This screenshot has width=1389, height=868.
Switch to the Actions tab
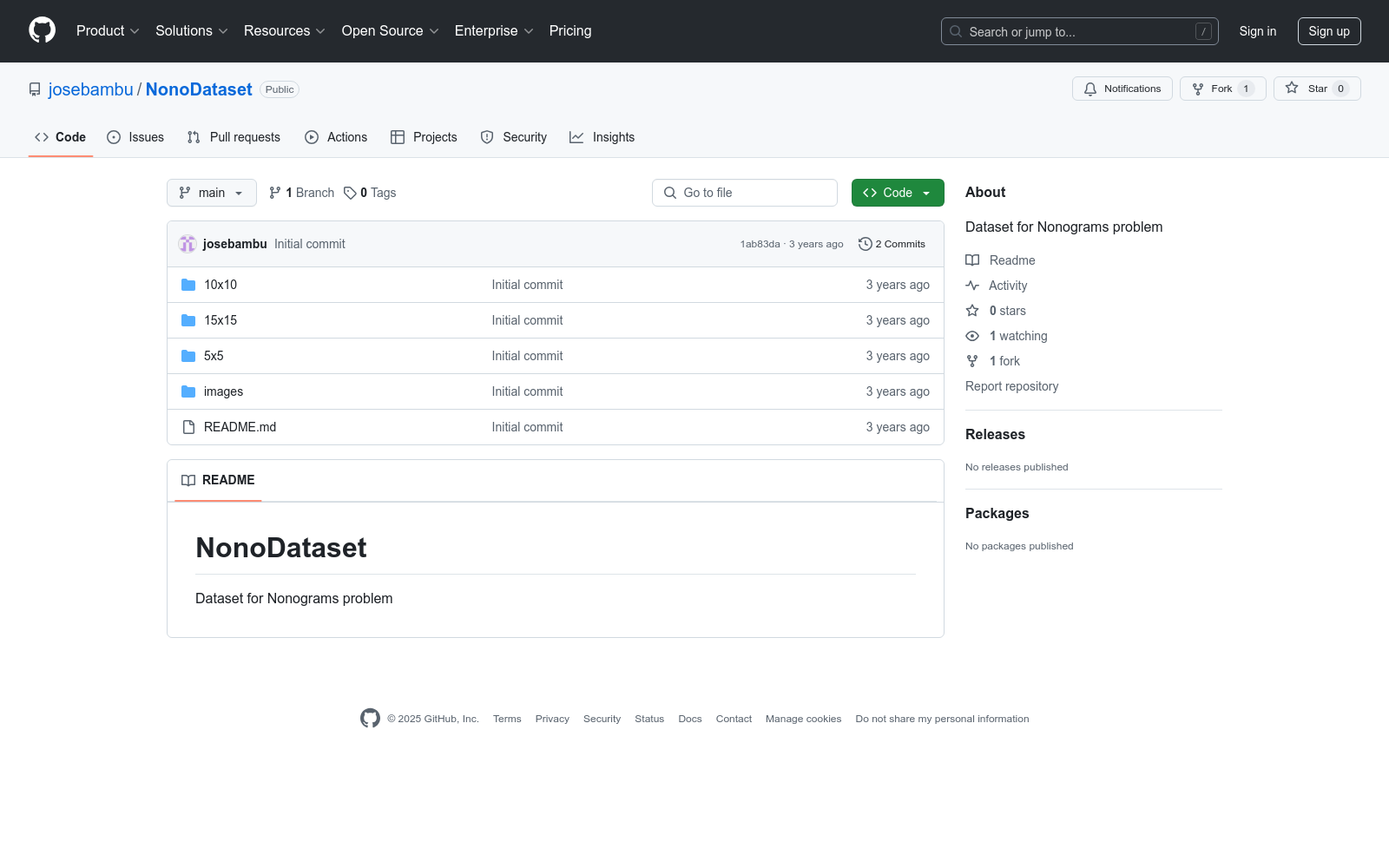[x=336, y=137]
